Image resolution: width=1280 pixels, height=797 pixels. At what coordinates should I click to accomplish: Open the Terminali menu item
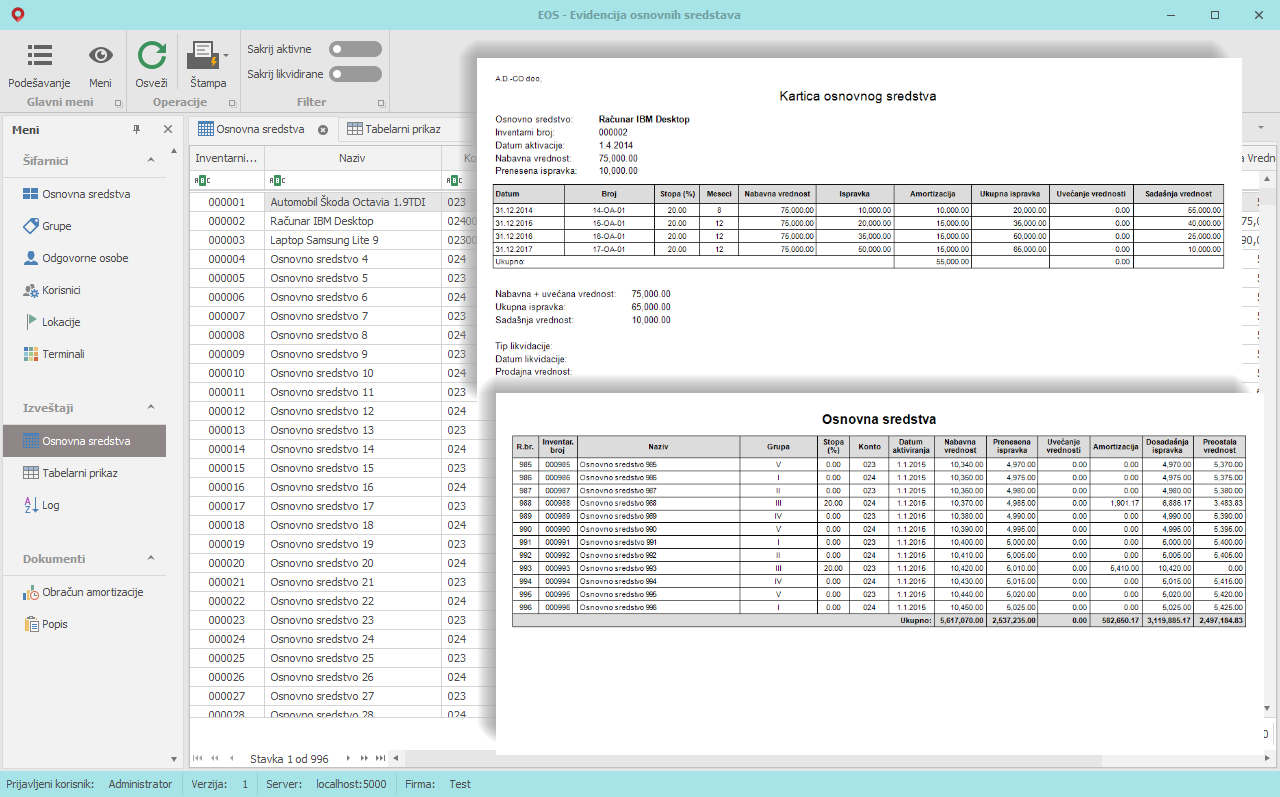click(x=85, y=354)
